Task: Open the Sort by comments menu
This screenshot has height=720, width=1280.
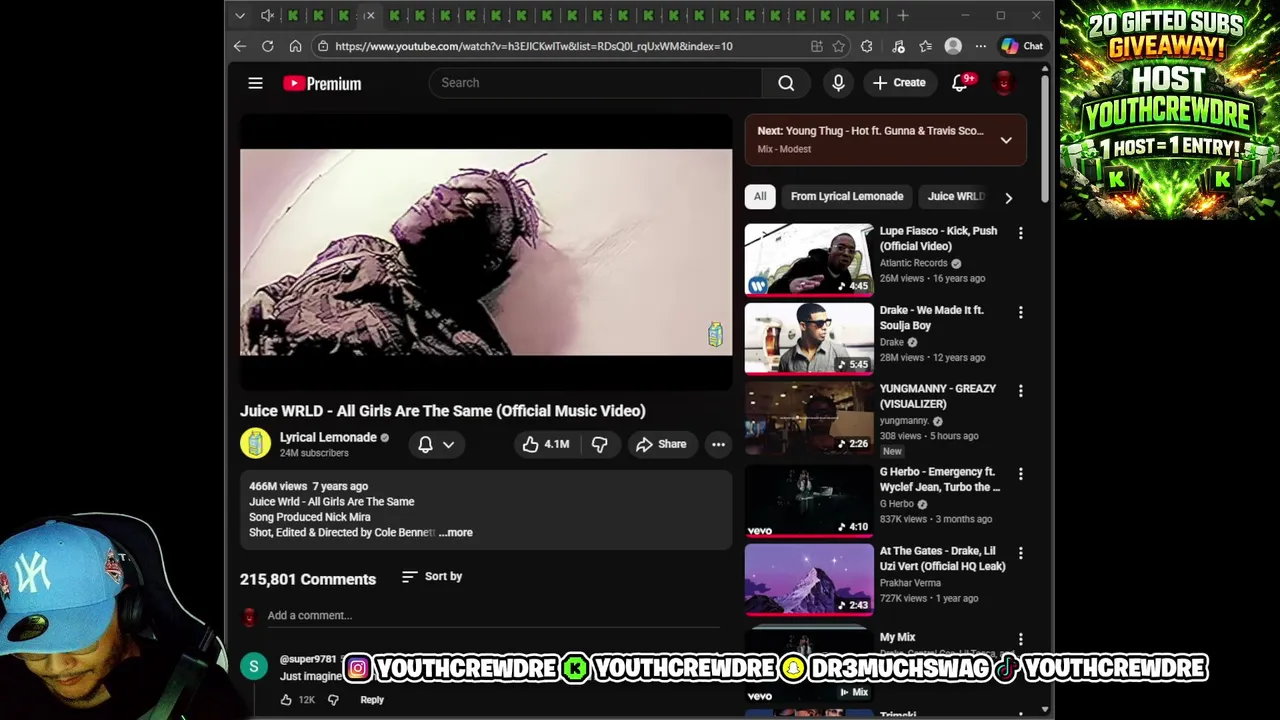Action: pos(432,576)
